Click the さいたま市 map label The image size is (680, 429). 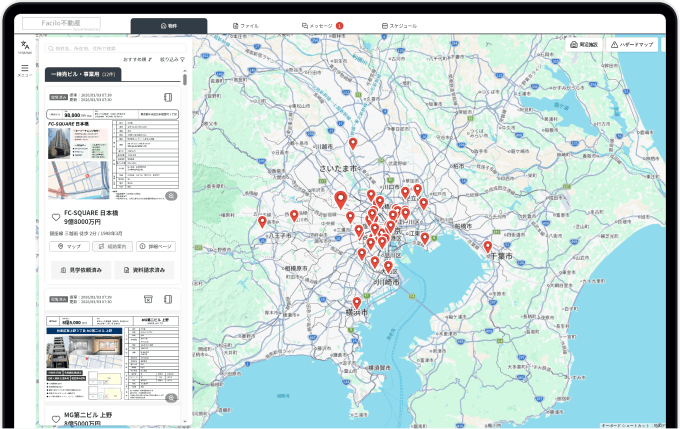(x=340, y=168)
